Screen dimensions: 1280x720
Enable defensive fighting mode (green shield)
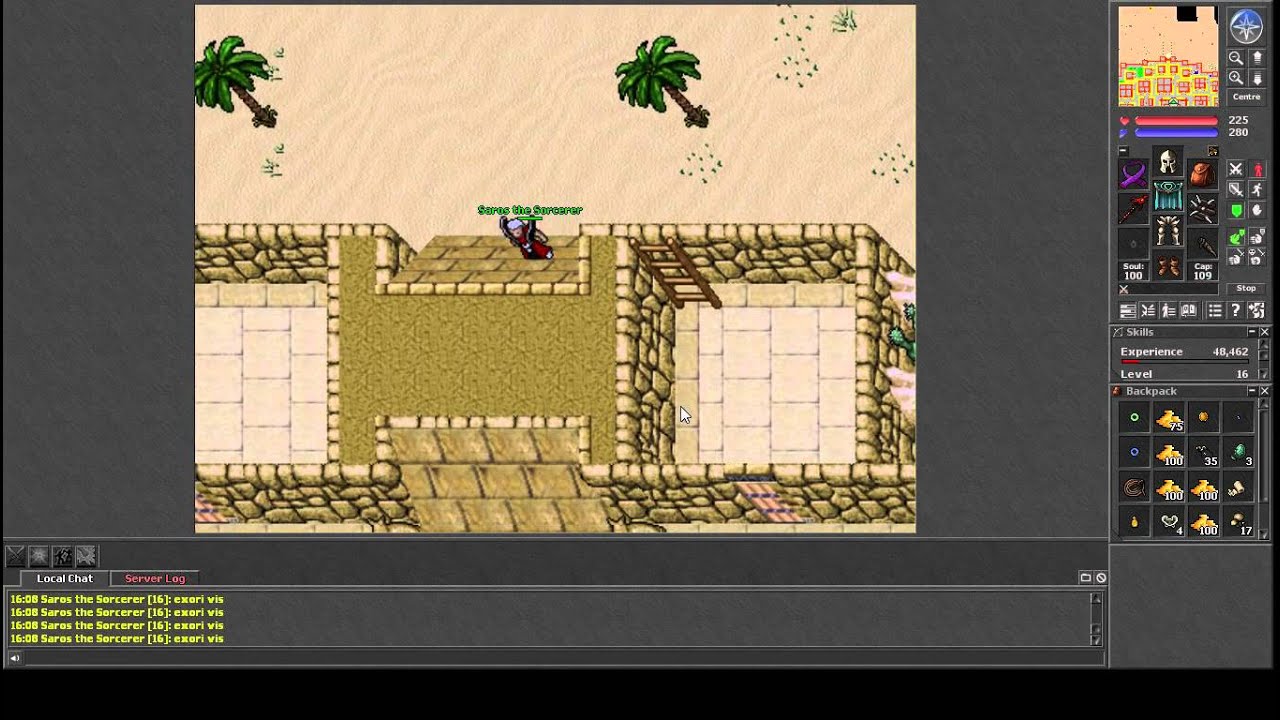(x=1235, y=210)
